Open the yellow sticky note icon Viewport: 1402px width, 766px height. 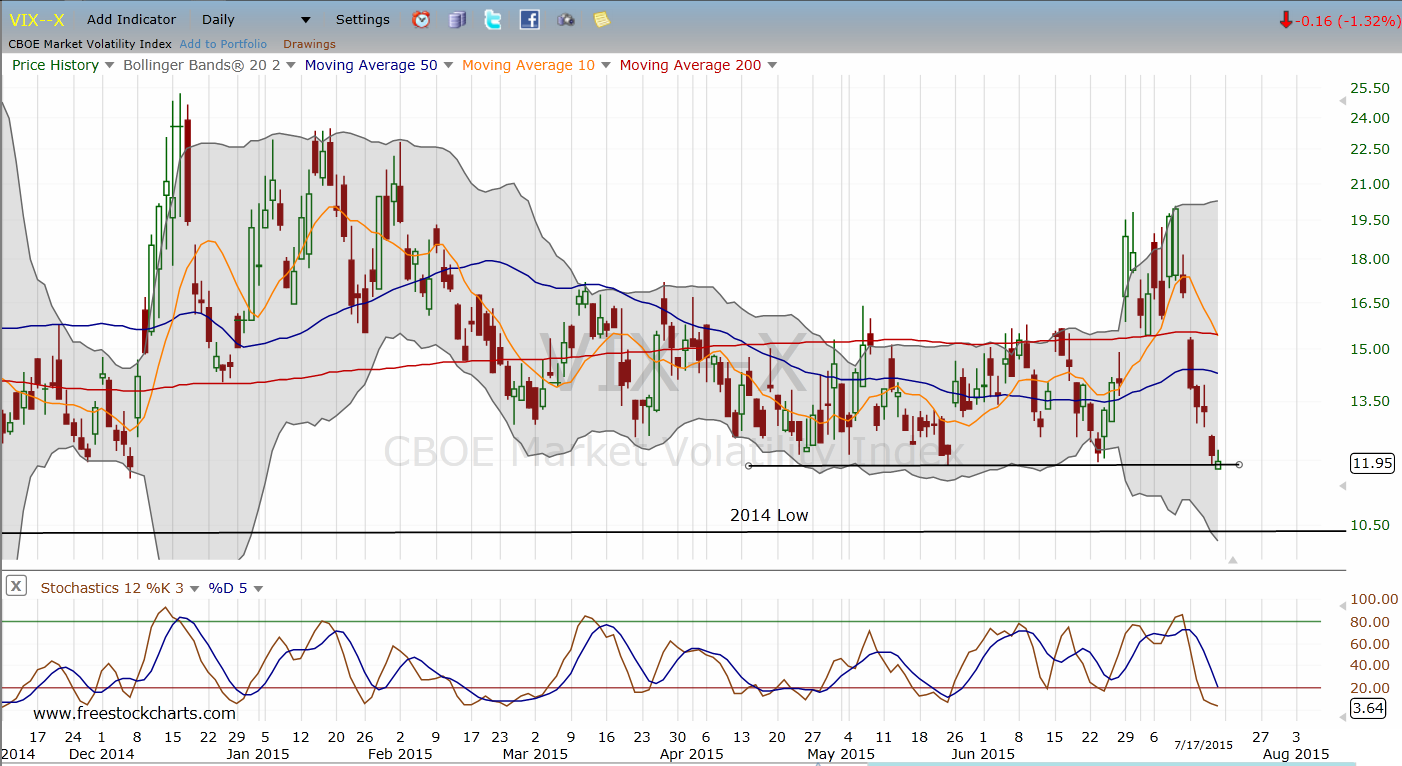pos(601,20)
